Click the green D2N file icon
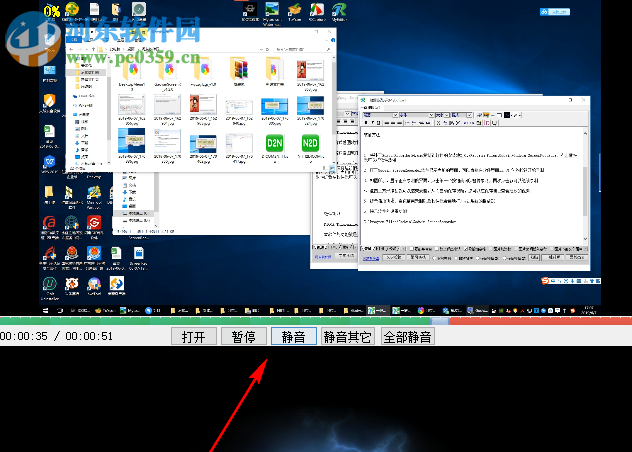 (x=274, y=144)
